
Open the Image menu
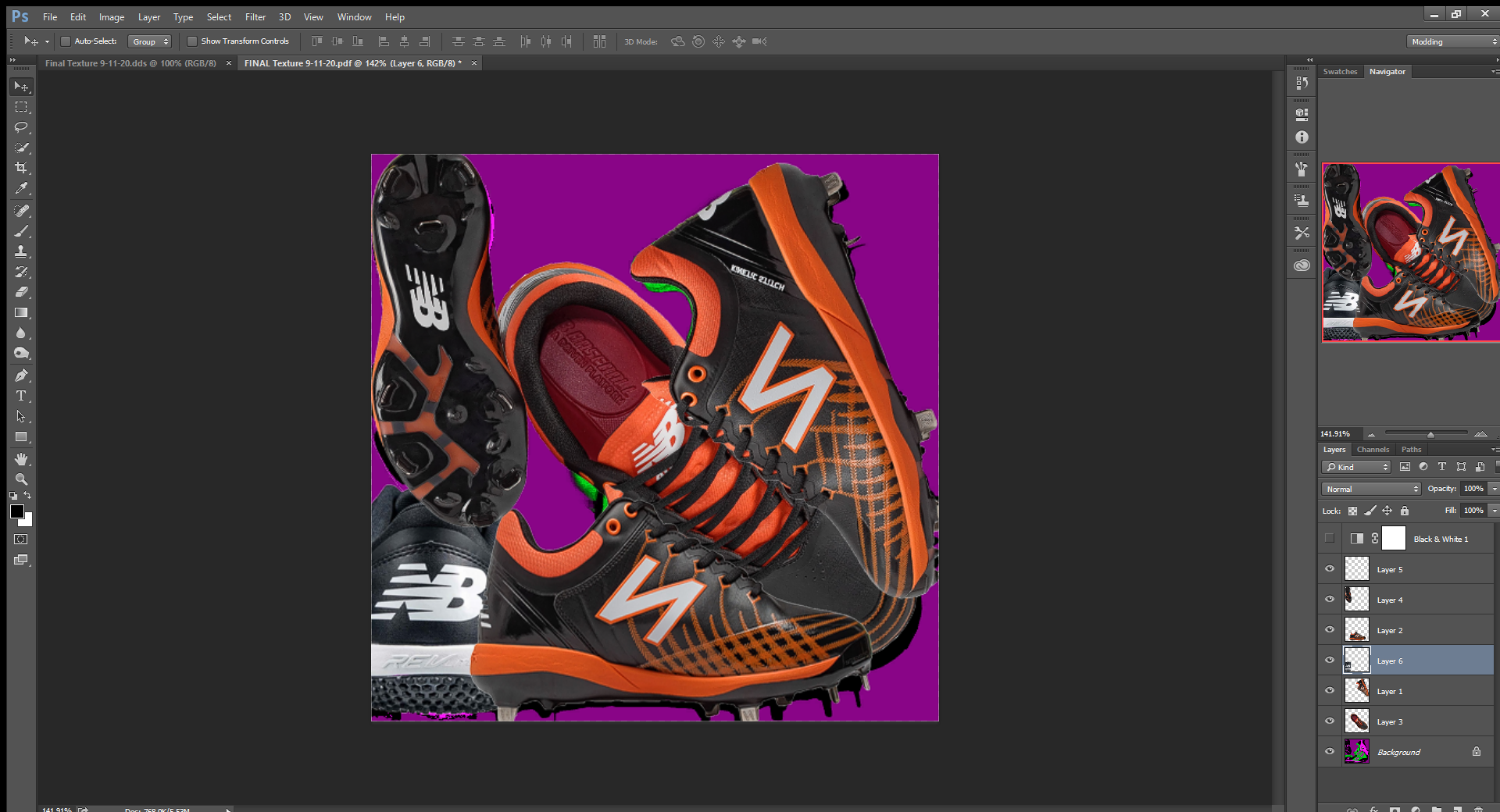click(112, 17)
